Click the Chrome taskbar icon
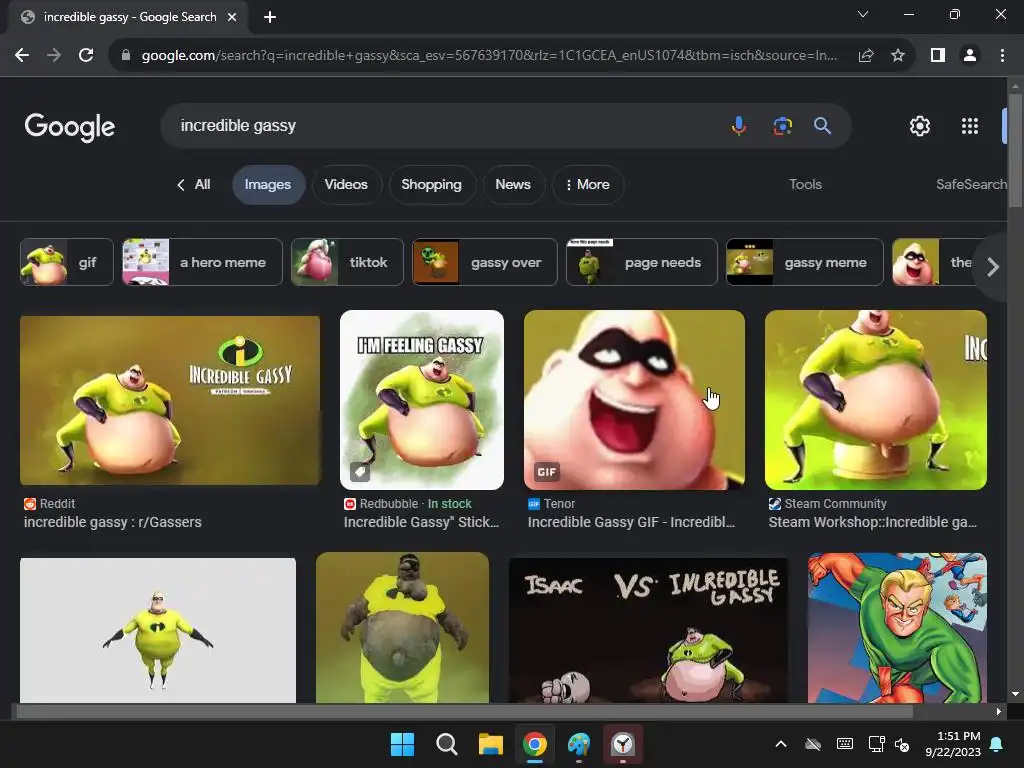 pos(535,744)
